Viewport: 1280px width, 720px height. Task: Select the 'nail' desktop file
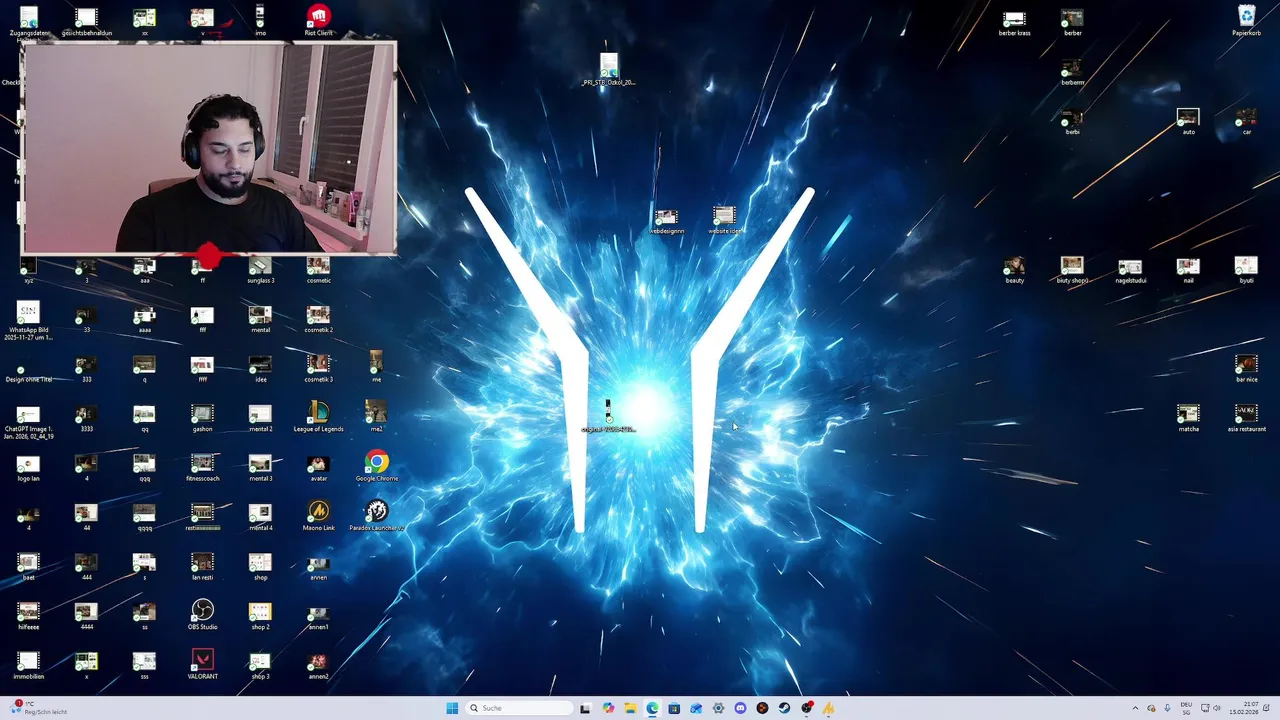pos(1188,270)
